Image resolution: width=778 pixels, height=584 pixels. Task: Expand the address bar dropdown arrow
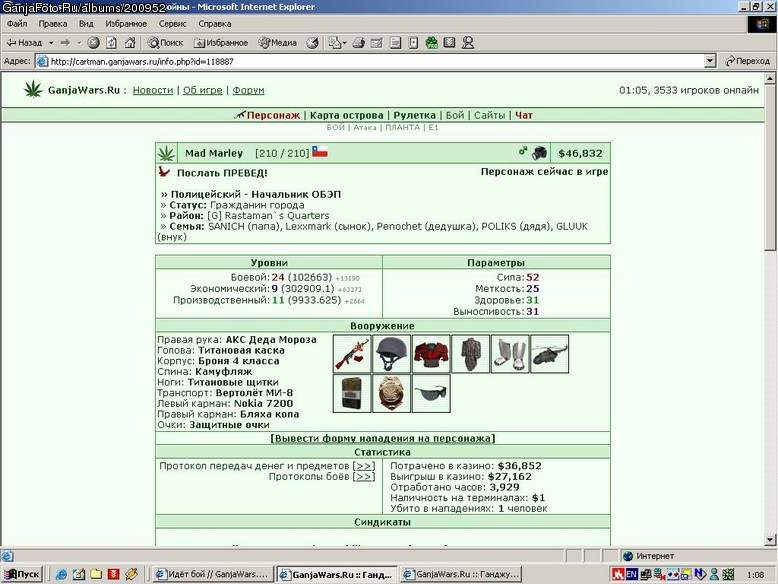(x=710, y=61)
